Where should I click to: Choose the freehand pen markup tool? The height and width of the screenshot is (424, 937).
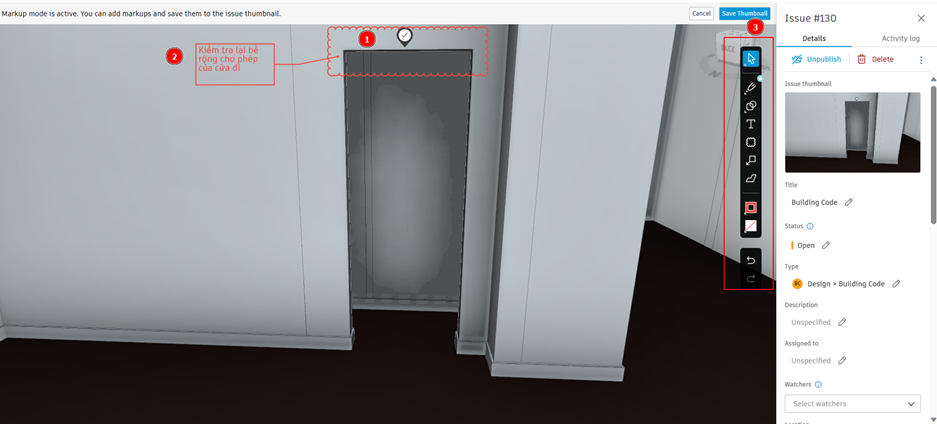pos(751,88)
